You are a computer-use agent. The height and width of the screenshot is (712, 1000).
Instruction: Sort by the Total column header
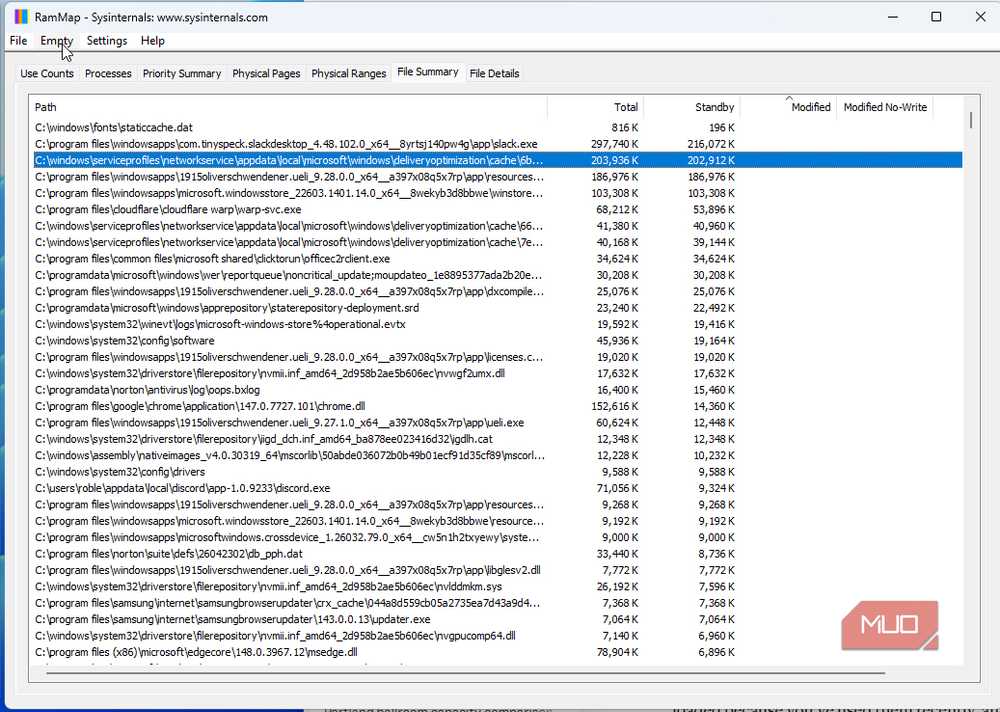click(x=595, y=107)
